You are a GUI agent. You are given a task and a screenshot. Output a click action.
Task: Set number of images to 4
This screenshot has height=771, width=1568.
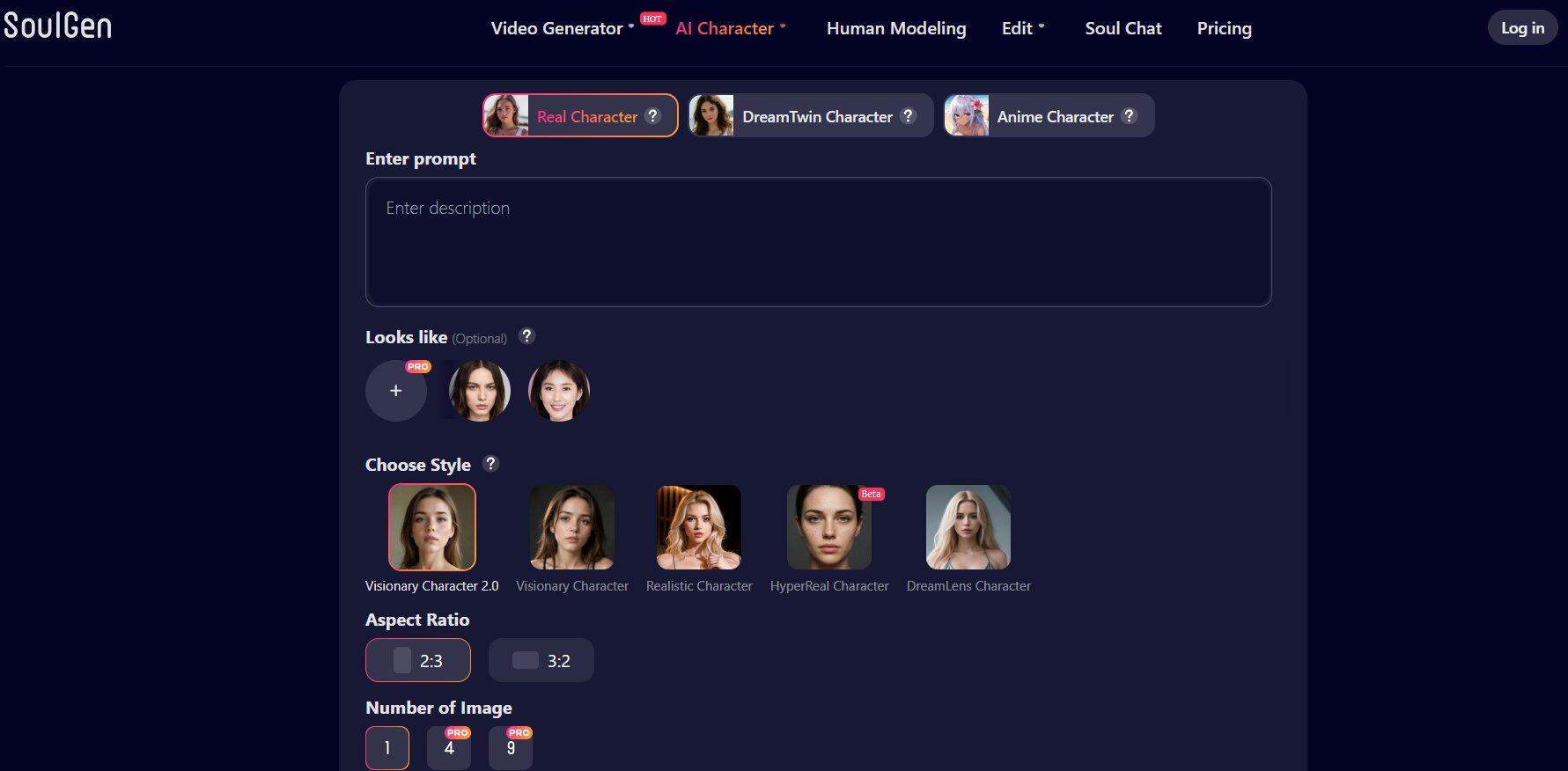coord(449,748)
